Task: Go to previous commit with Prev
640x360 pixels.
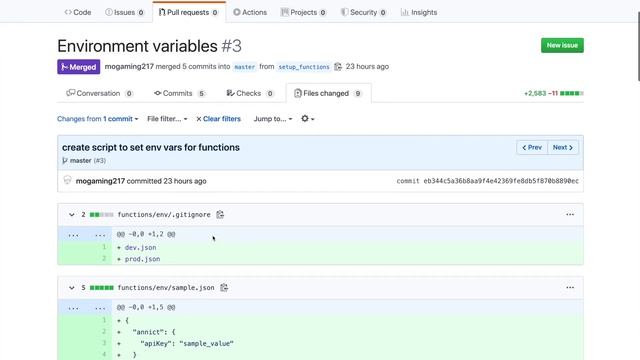Action: [532, 147]
